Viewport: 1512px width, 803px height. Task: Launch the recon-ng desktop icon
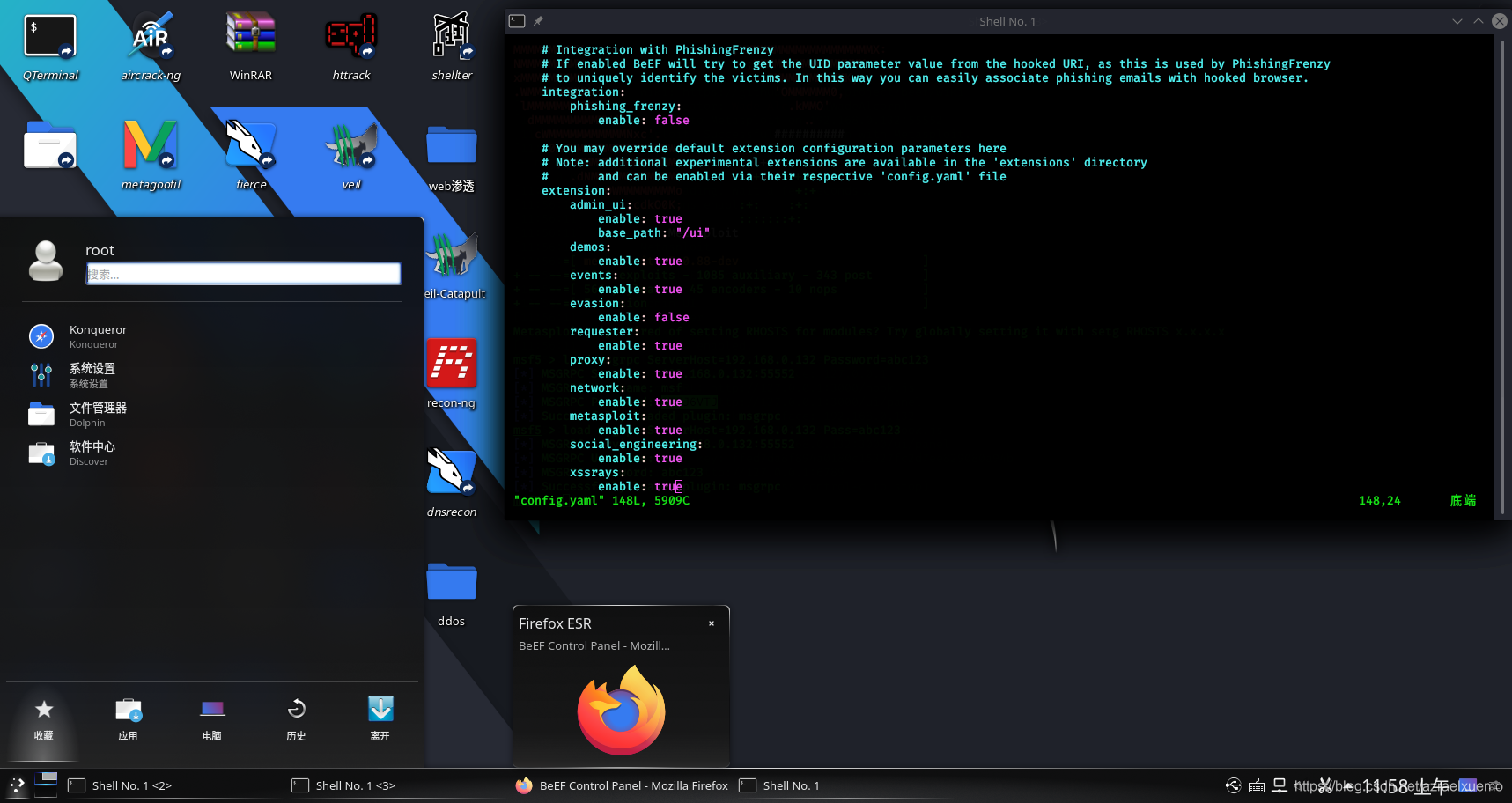click(452, 373)
